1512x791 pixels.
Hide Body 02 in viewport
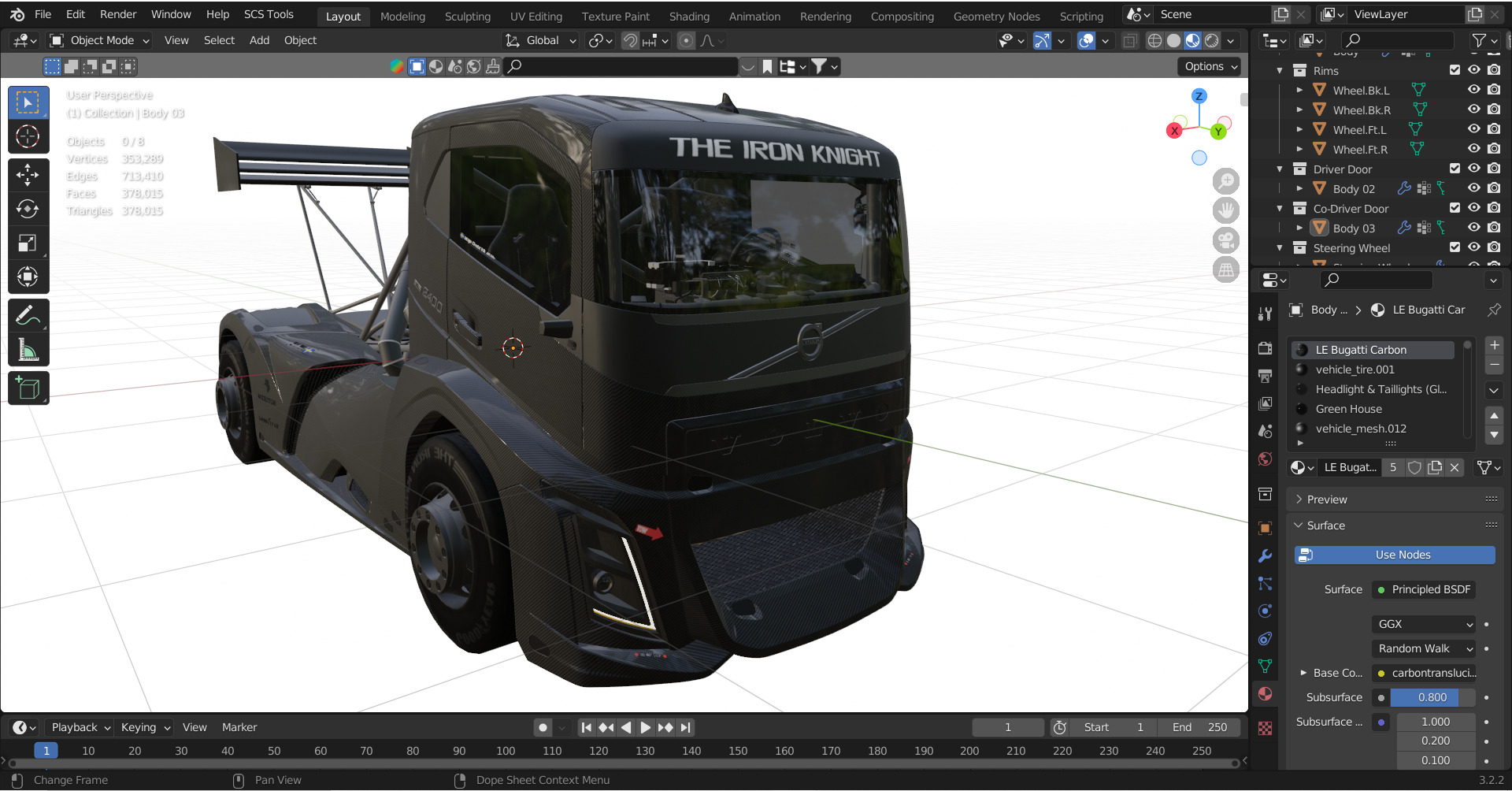click(x=1474, y=188)
